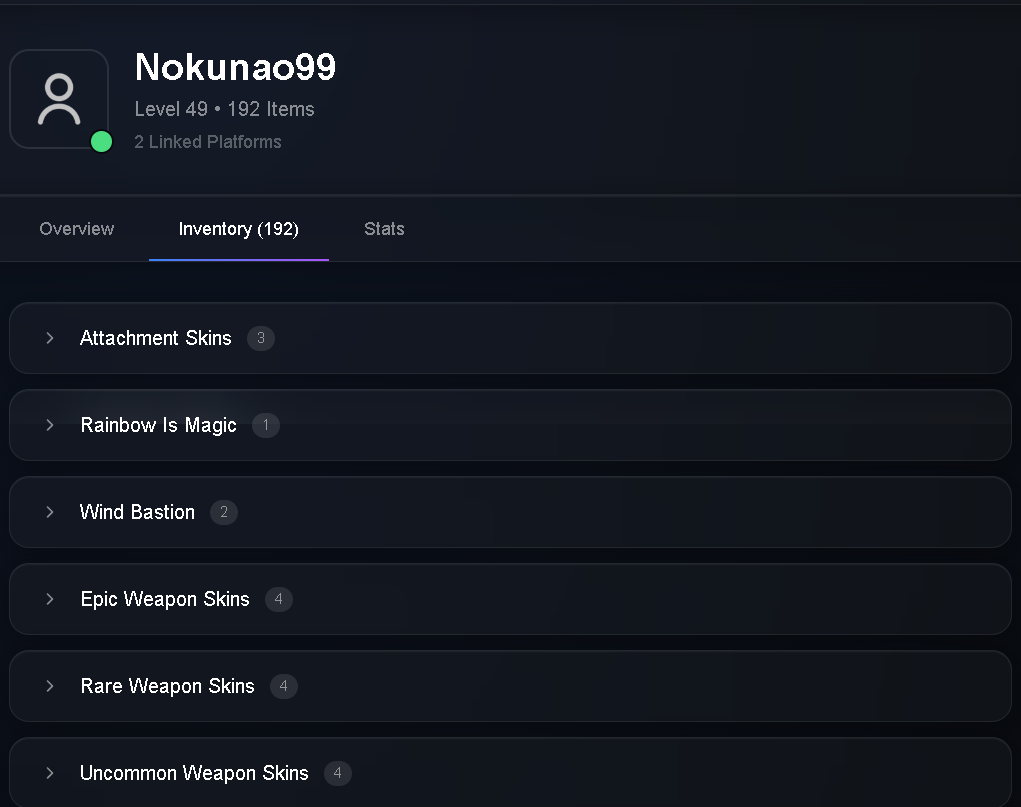Image resolution: width=1021 pixels, height=807 pixels.
Task: Click the Rare Weapon Skins count badge
Action: 284,686
